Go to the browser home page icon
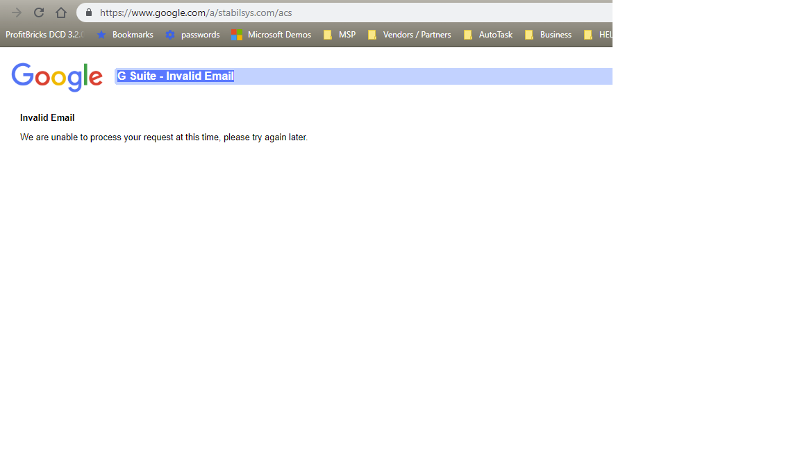The image size is (800, 450). tap(61, 13)
